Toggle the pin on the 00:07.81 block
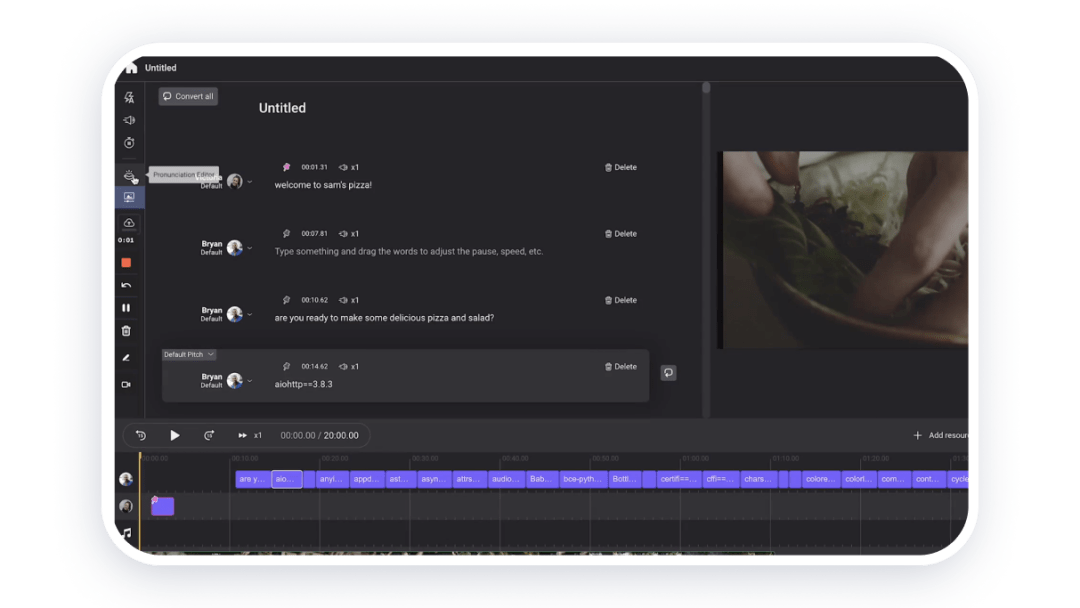This screenshot has width=1080, height=608. tap(286, 234)
